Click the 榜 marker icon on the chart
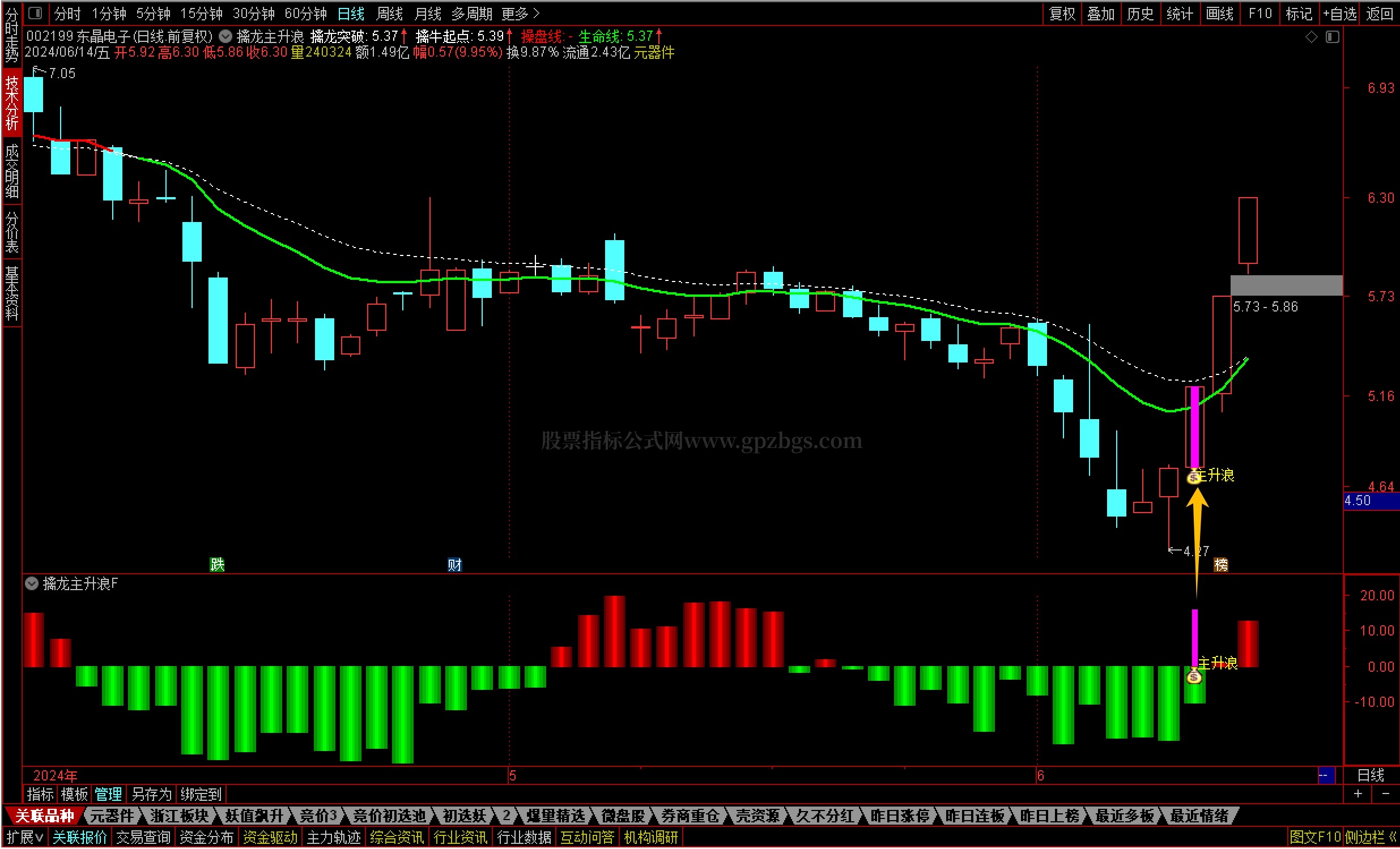The image size is (1400, 849). pyautogui.click(x=1220, y=564)
